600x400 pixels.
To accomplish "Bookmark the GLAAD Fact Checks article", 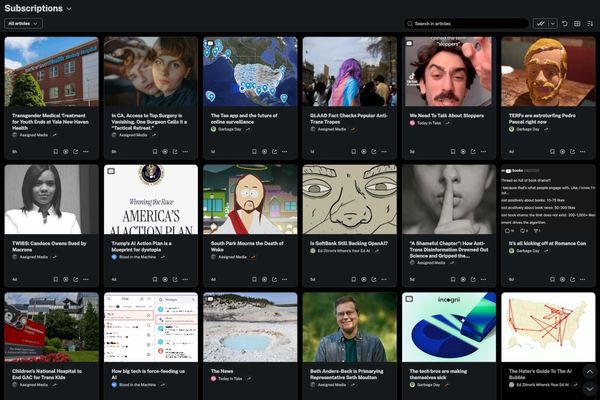I will pyautogui.click(x=354, y=152).
